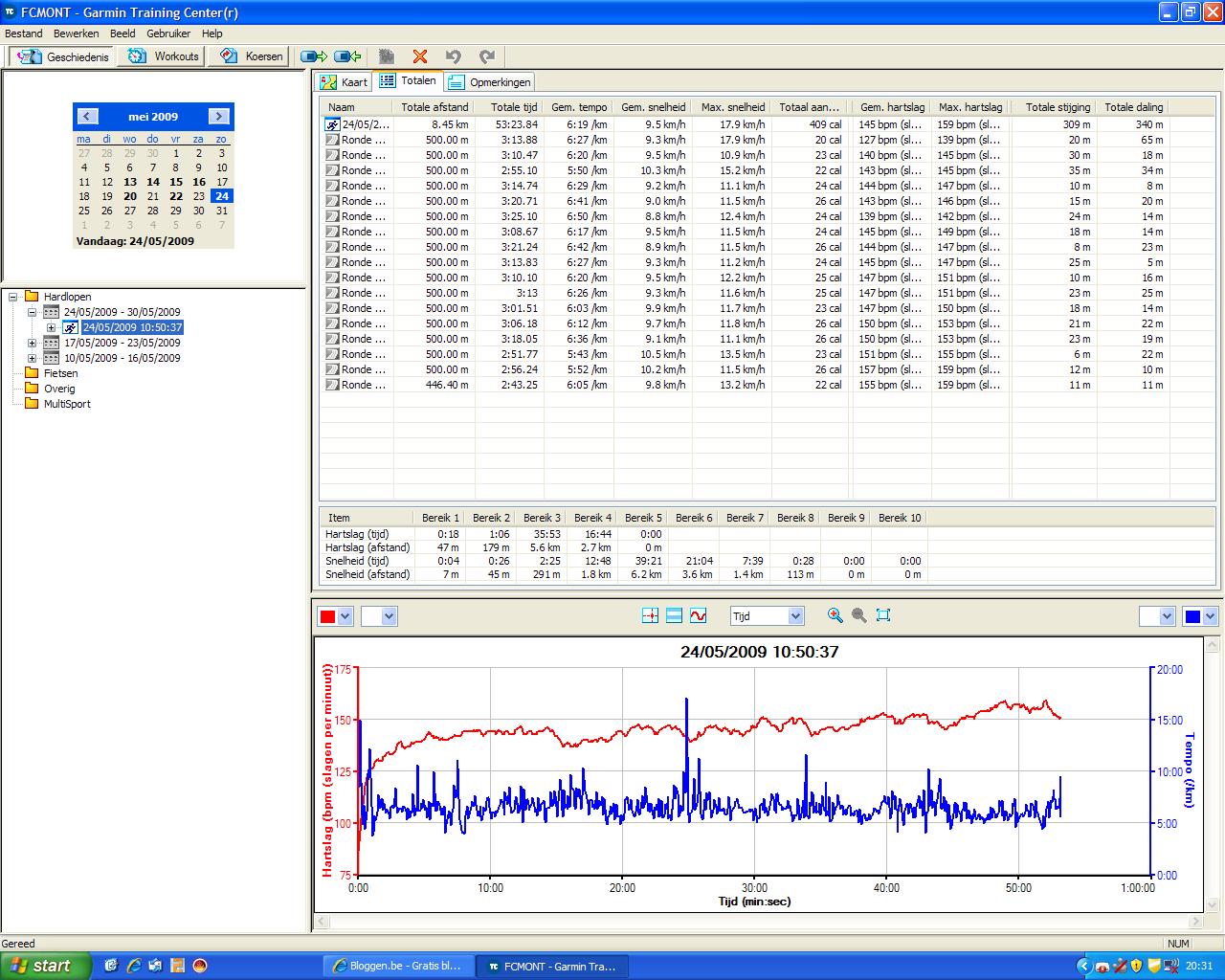The width and height of the screenshot is (1225, 980).
Task: Select the Totalen tab
Action: [x=408, y=81]
